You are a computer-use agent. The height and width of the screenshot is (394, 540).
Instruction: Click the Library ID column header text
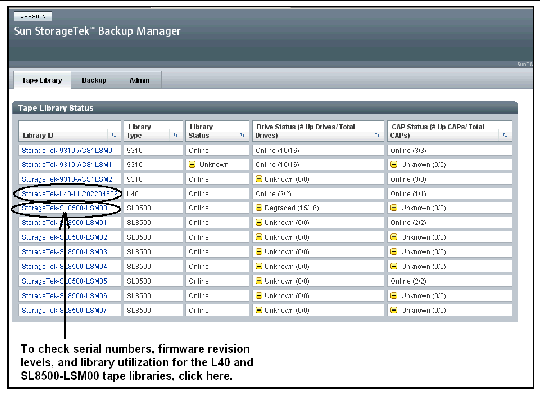coord(38,135)
